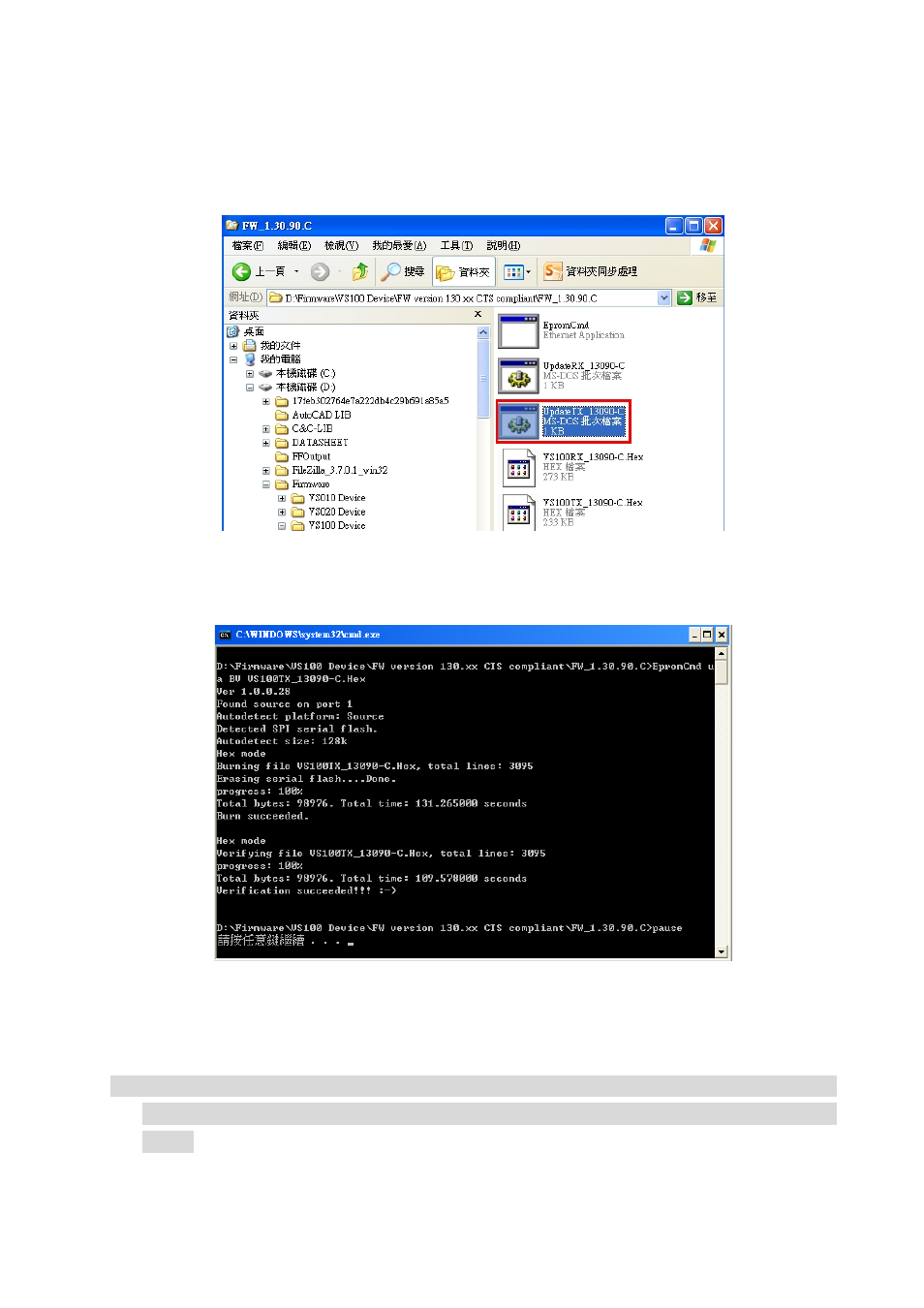Click Folder Sync (資料夾同步處理) button
This screenshot has height=1308, width=924.
pyautogui.click(x=591, y=271)
